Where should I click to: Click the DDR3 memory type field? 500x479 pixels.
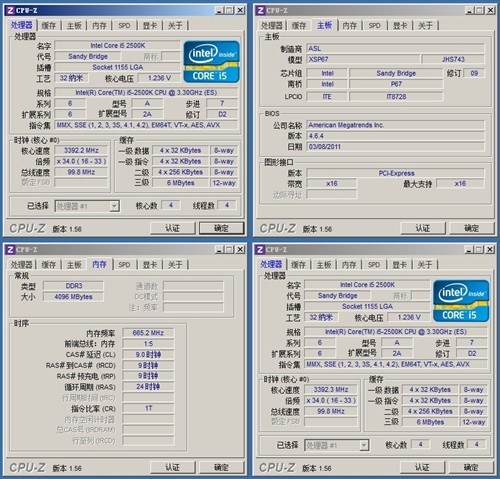(73, 286)
